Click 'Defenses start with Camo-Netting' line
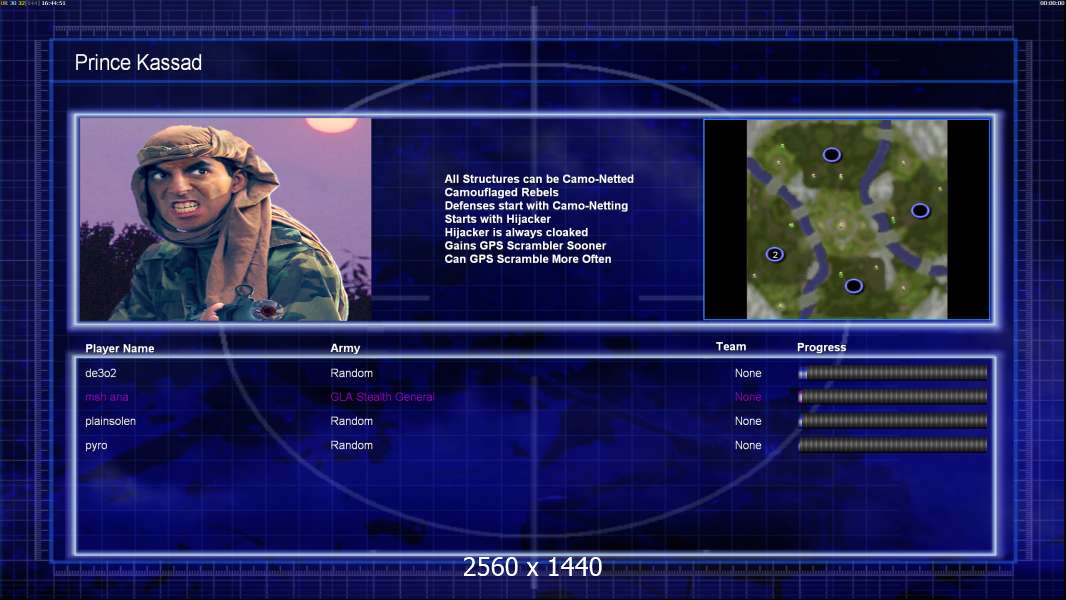The image size is (1066, 600). pos(536,205)
